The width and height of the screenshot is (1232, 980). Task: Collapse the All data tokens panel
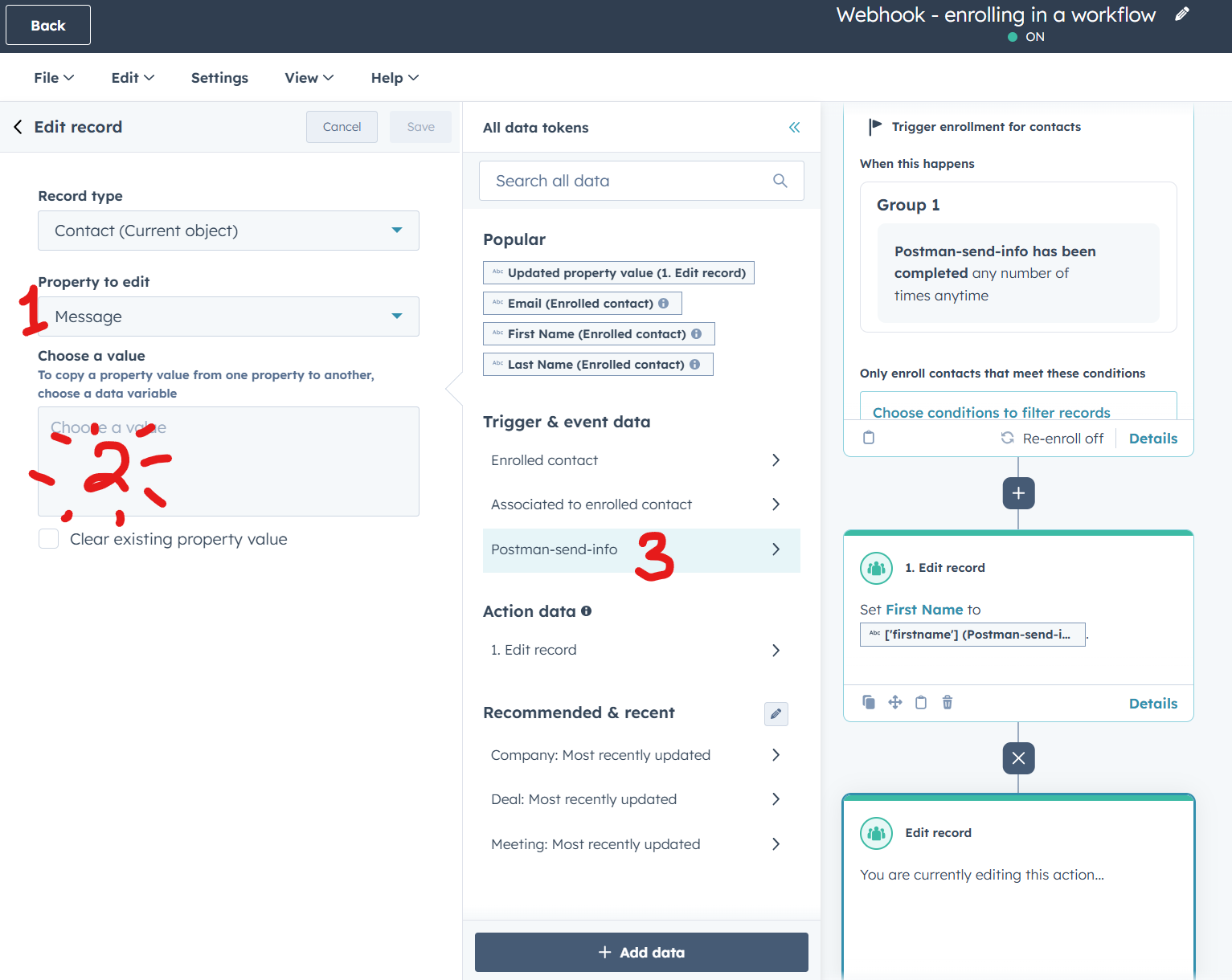pos(794,127)
